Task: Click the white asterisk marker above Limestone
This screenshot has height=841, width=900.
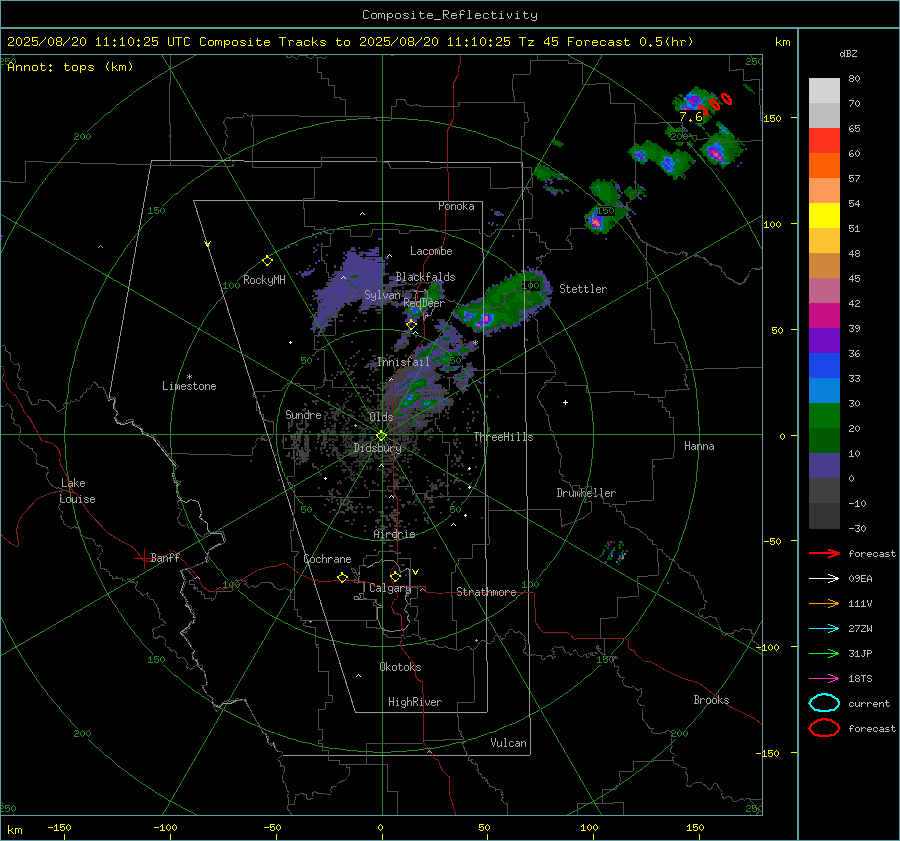Action: [x=189, y=377]
